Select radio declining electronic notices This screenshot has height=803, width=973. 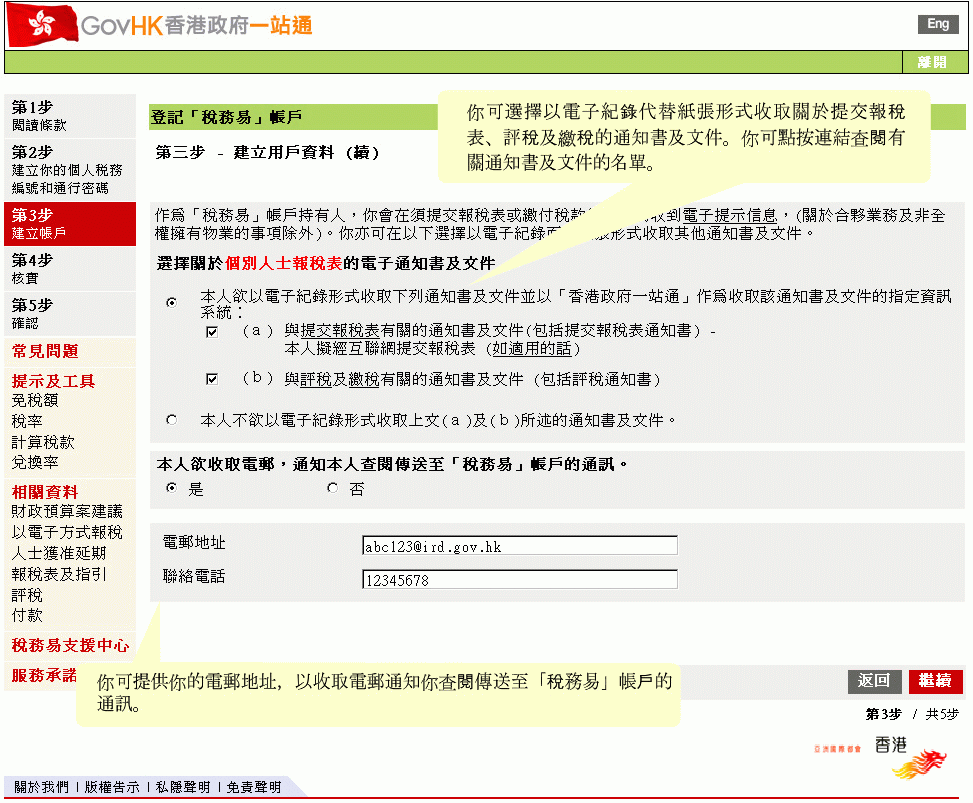click(x=171, y=421)
